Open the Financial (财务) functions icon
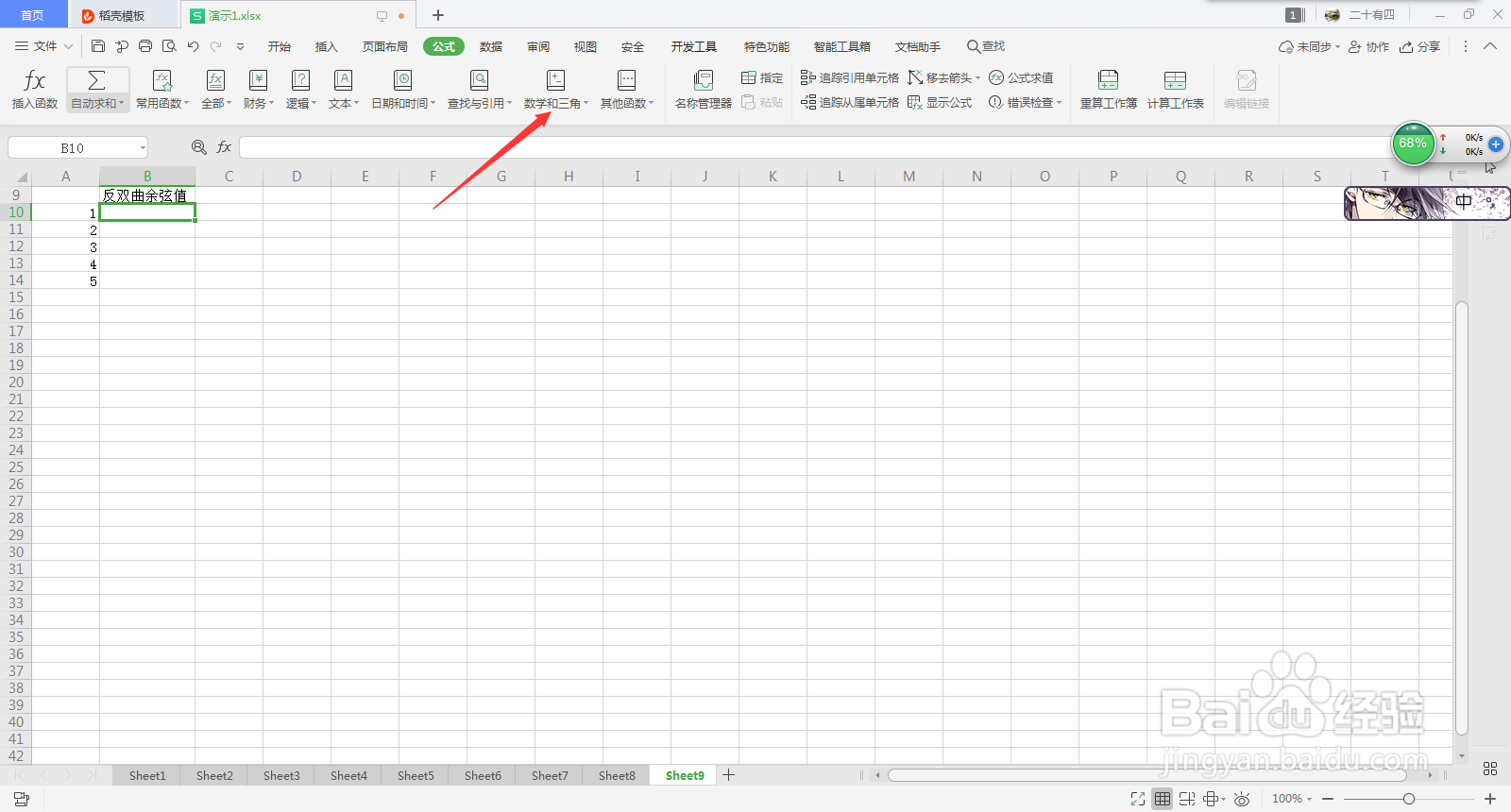Viewport: 1511px width, 812px height. [x=258, y=80]
